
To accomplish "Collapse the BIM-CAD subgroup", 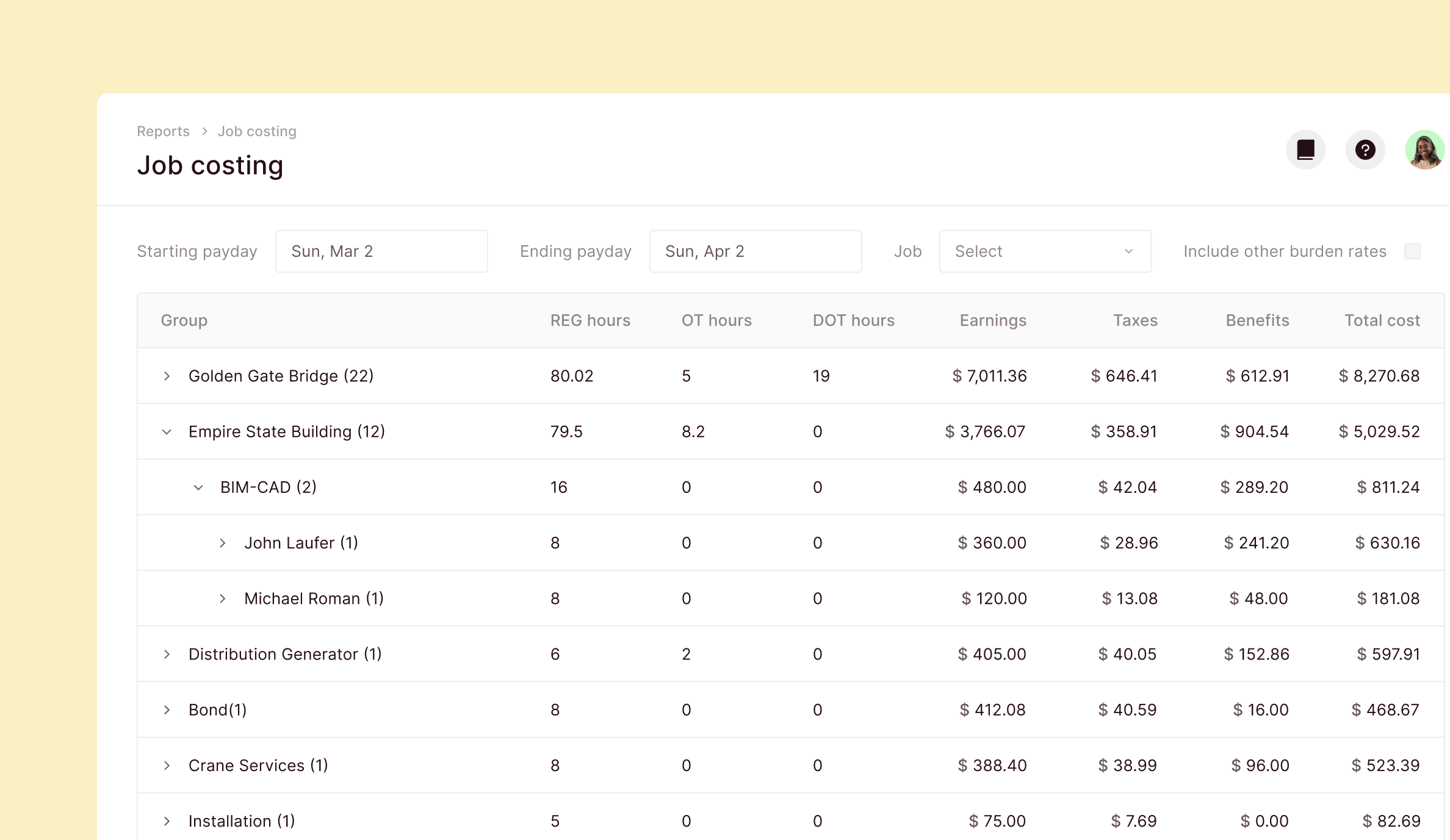I will (197, 487).
